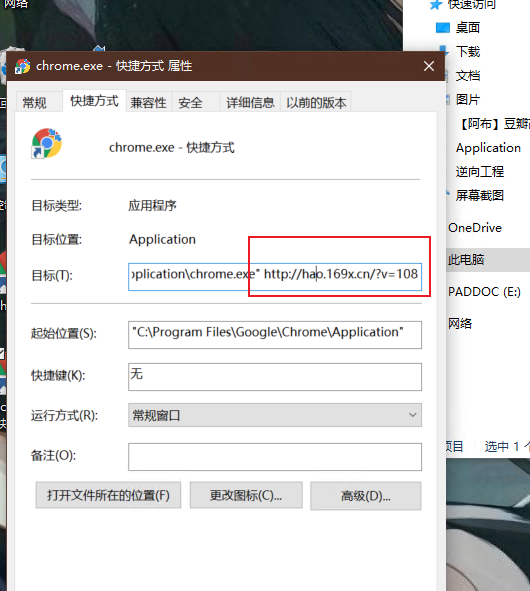
Task: Click the 备注 comment field
Action: point(275,457)
